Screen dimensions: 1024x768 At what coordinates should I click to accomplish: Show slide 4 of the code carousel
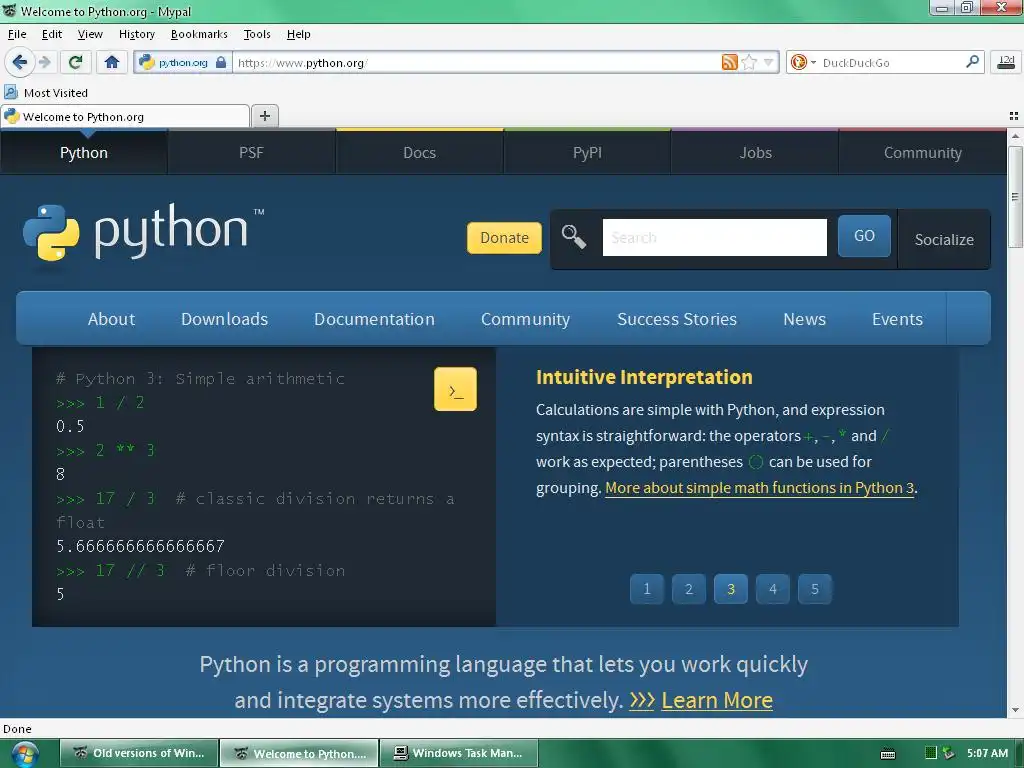point(773,589)
